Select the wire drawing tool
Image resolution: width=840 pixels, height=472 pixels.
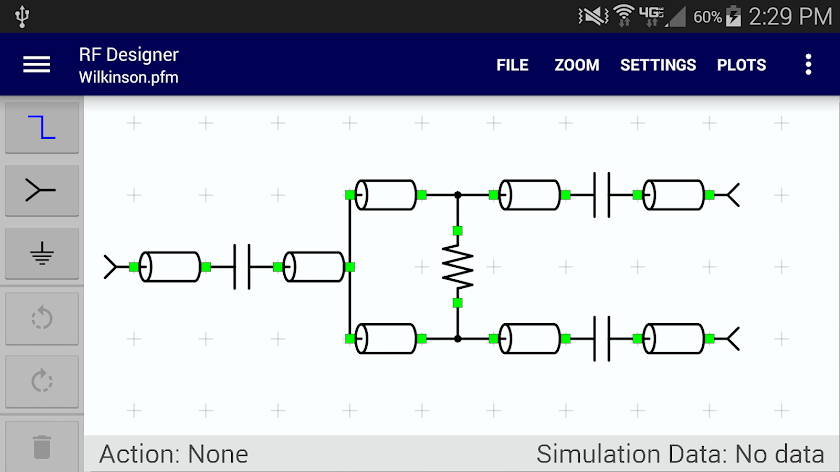[x=42, y=128]
